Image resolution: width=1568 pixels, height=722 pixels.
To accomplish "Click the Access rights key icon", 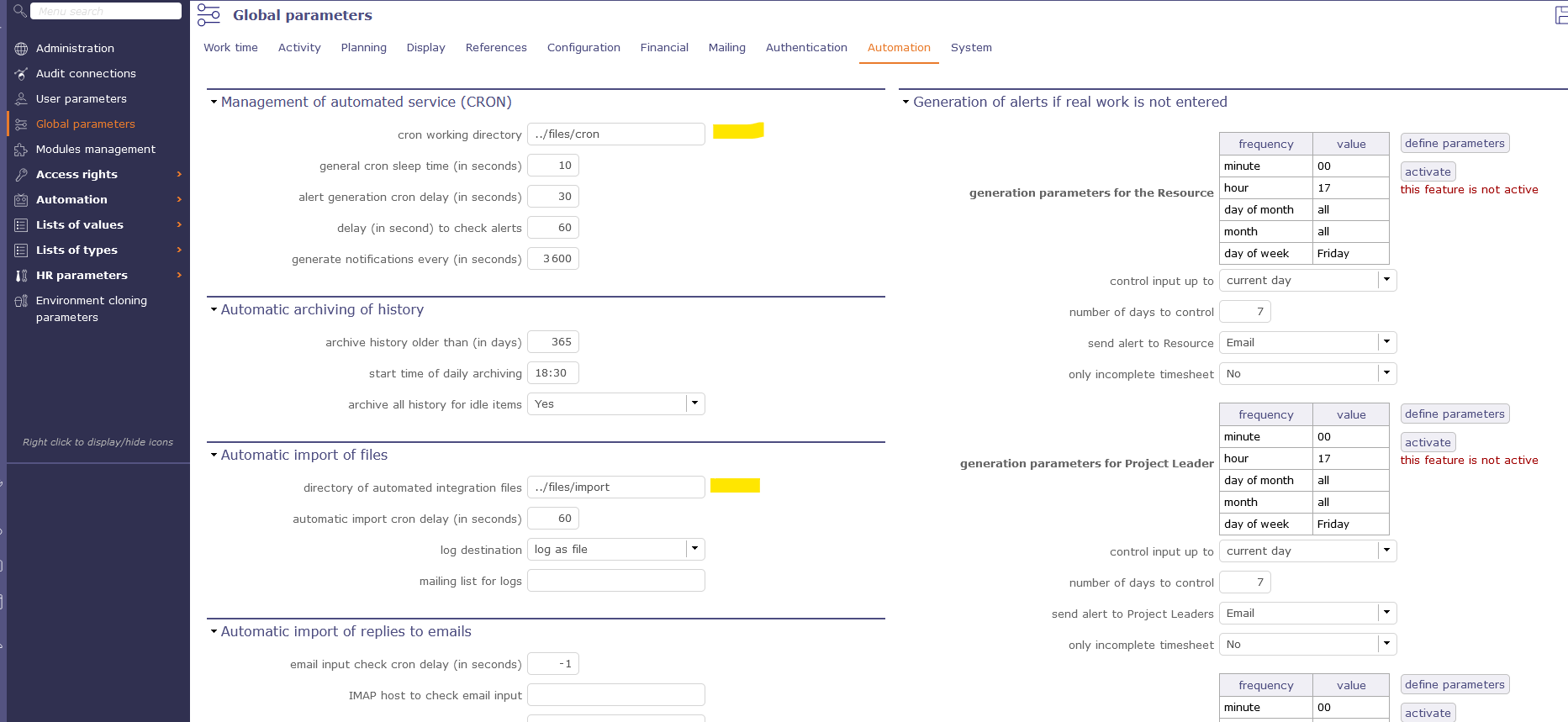I will [x=21, y=175].
